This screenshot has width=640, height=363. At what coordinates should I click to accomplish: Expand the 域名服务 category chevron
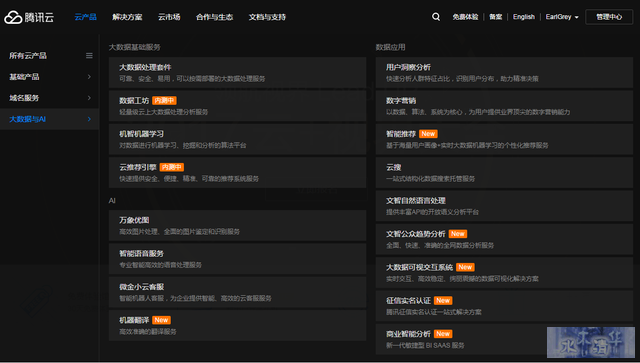pyautogui.click(x=89, y=98)
